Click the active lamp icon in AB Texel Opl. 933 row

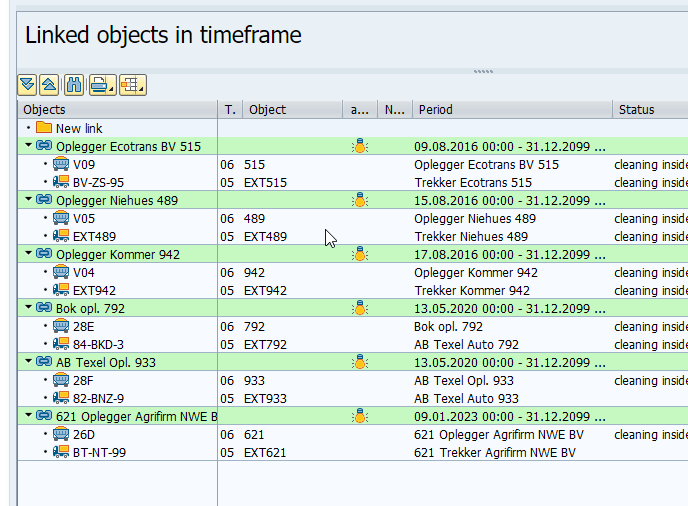(x=360, y=362)
